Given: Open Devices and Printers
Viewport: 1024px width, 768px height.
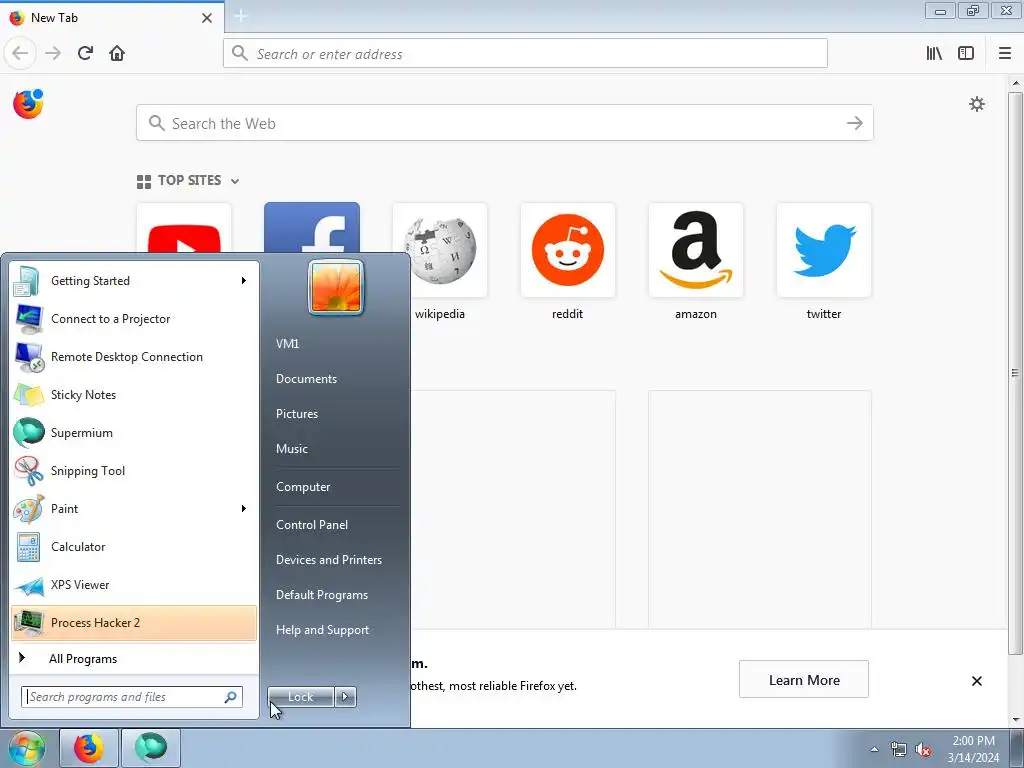Looking at the screenshot, I should (x=329, y=560).
